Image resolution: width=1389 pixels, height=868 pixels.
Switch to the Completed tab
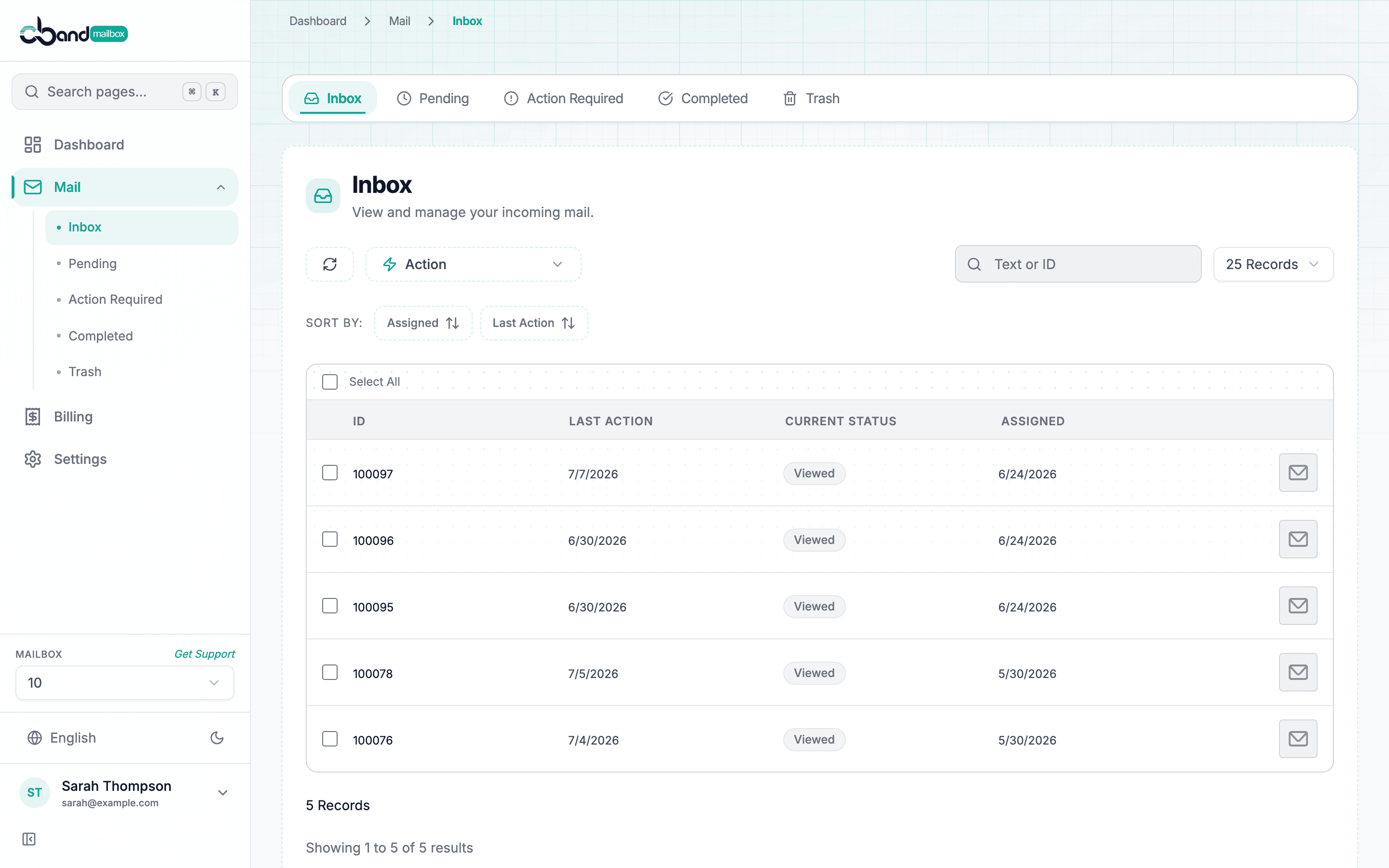click(703, 98)
